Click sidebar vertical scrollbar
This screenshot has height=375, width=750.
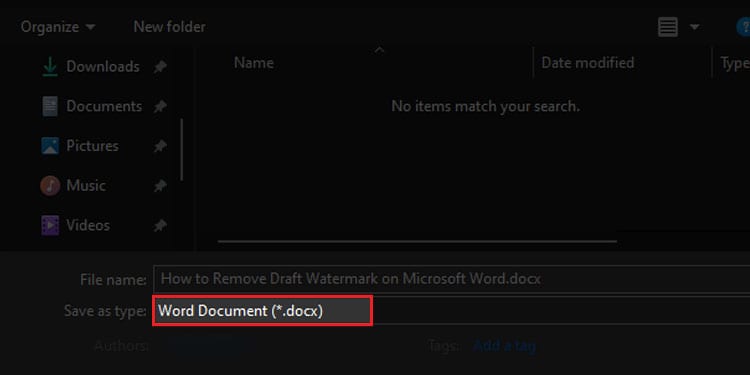pos(182,149)
